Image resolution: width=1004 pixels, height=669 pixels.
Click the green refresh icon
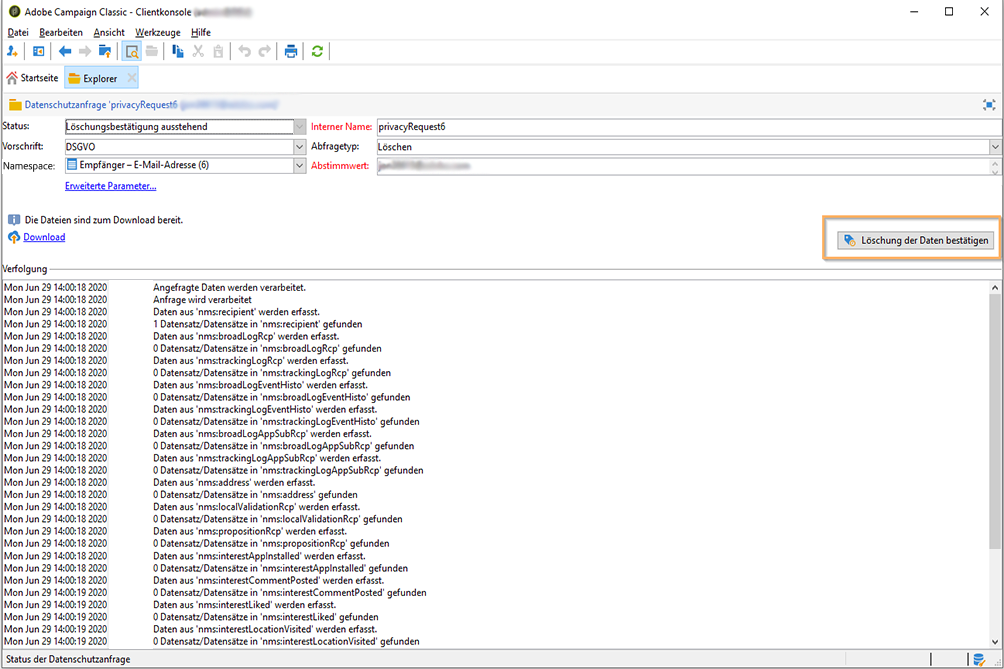point(317,52)
